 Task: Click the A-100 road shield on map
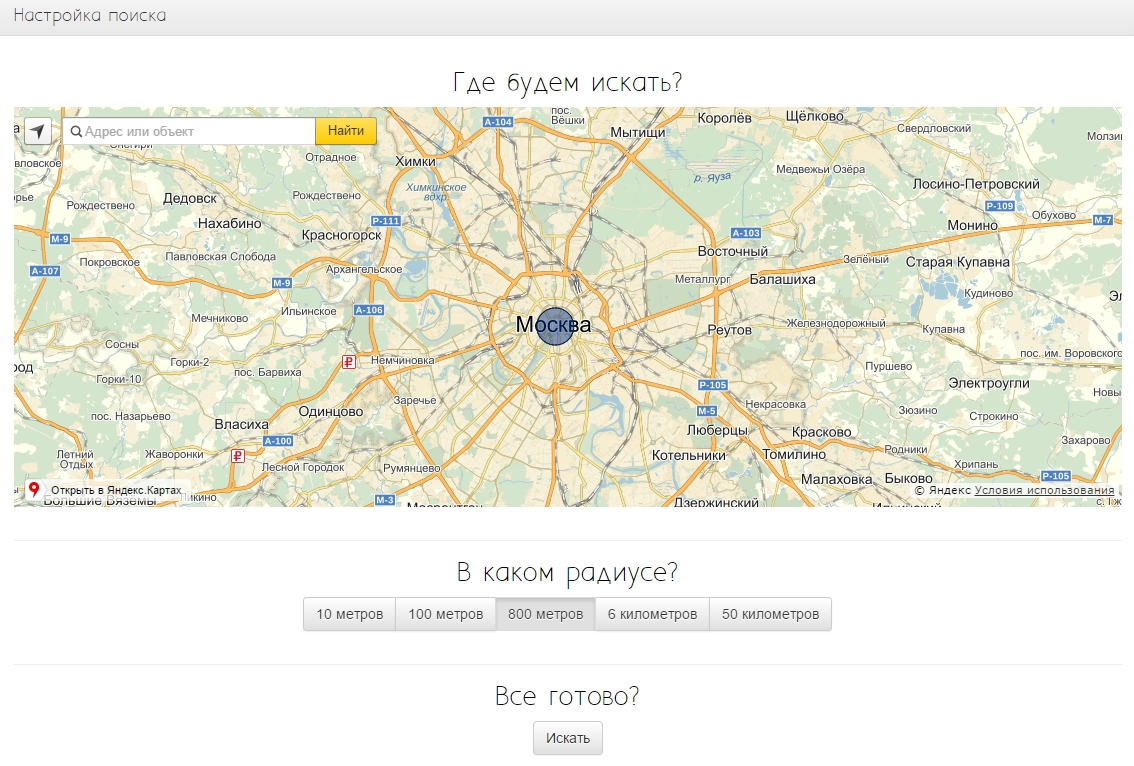click(x=278, y=441)
